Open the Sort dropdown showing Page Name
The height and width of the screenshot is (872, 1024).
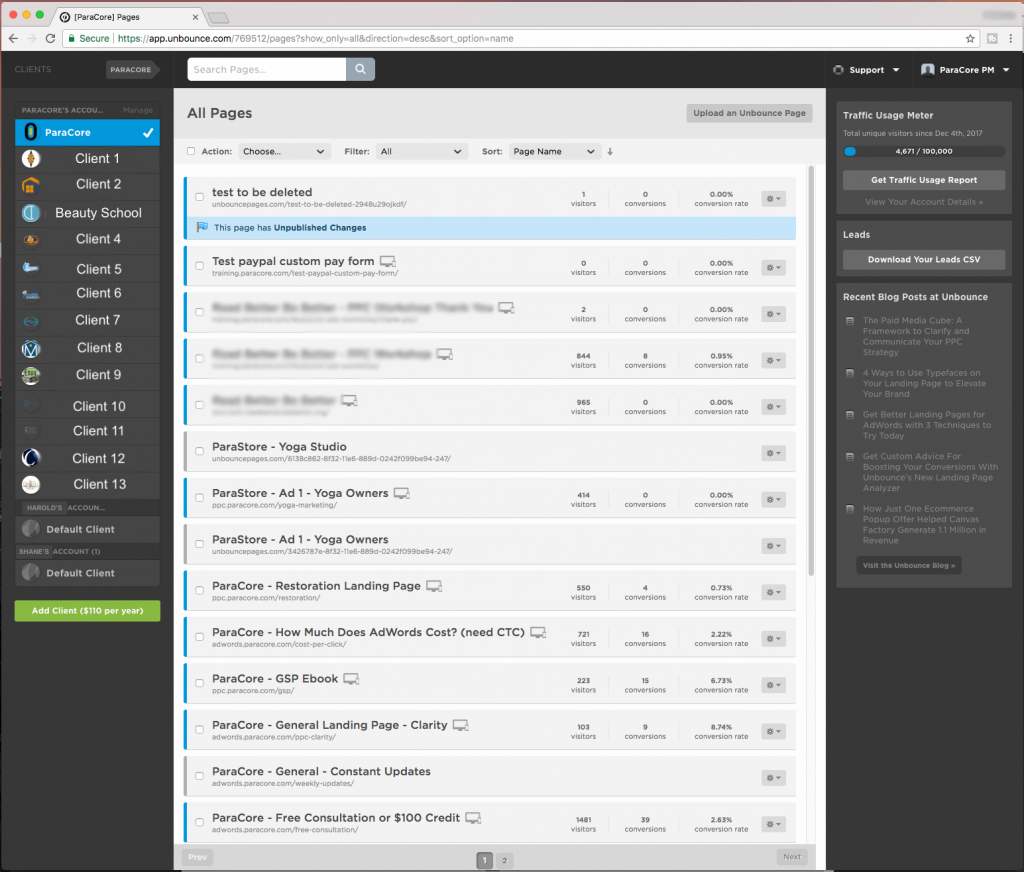(554, 152)
